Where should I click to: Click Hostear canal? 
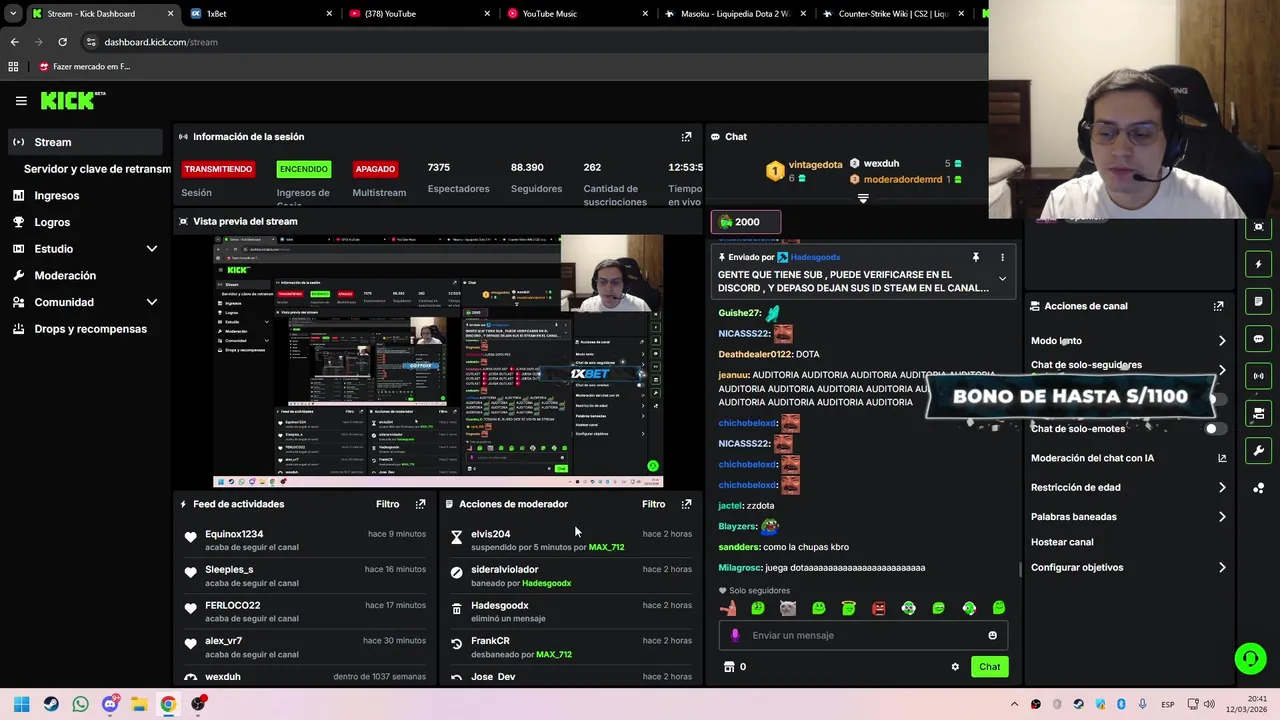[1062, 542]
